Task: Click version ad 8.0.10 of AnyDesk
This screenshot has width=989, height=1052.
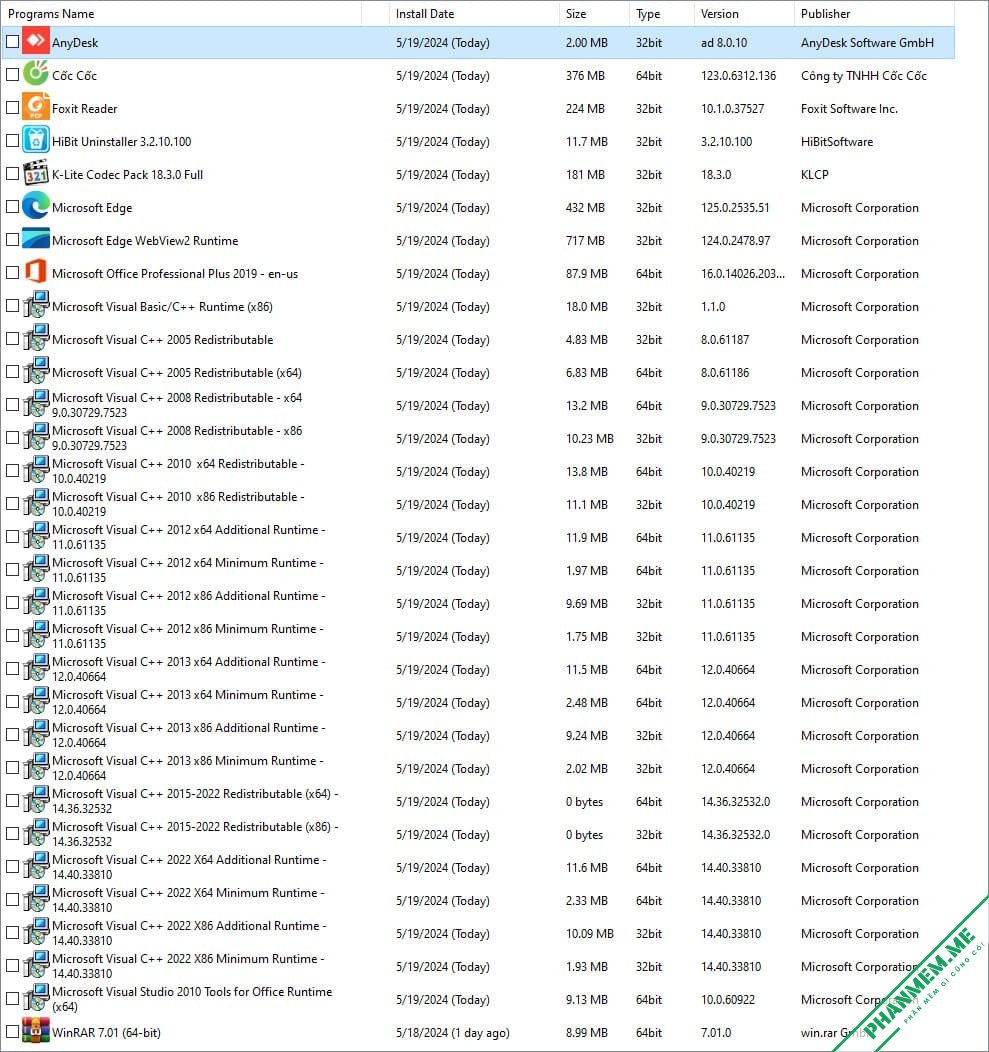Action: (723, 42)
